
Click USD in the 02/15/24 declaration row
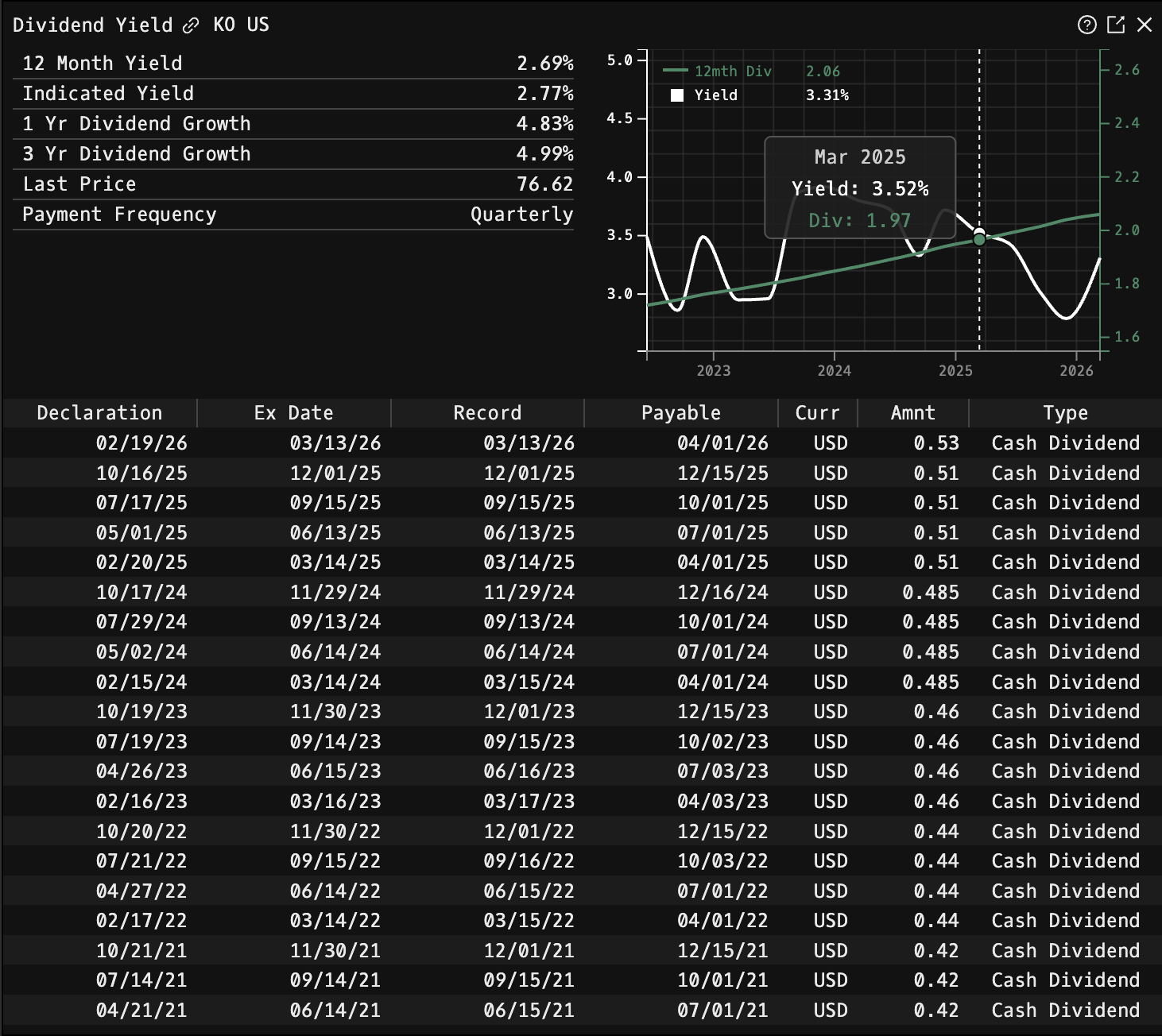point(831,682)
